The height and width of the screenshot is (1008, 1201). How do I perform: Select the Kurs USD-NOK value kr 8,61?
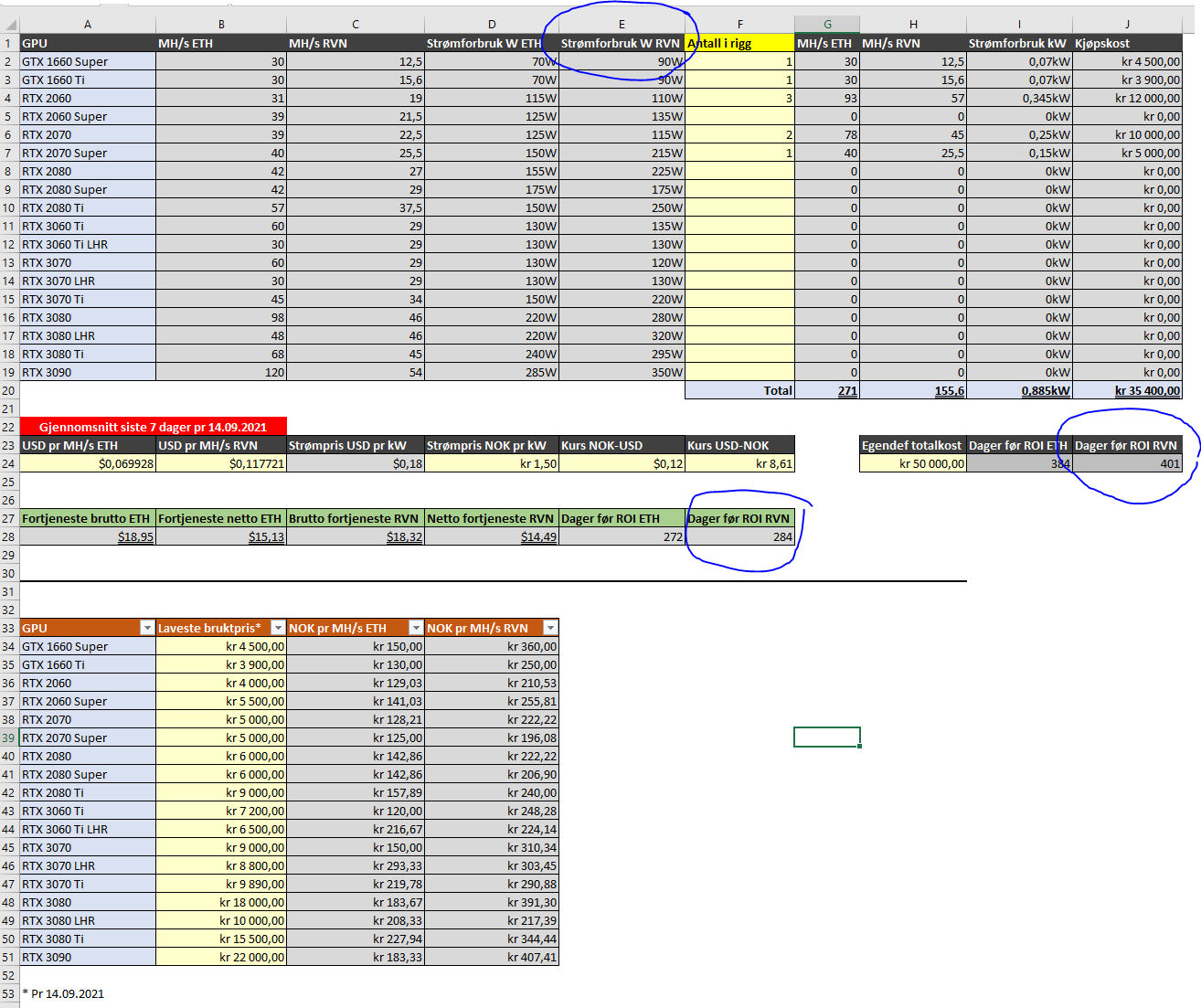tap(739, 463)
